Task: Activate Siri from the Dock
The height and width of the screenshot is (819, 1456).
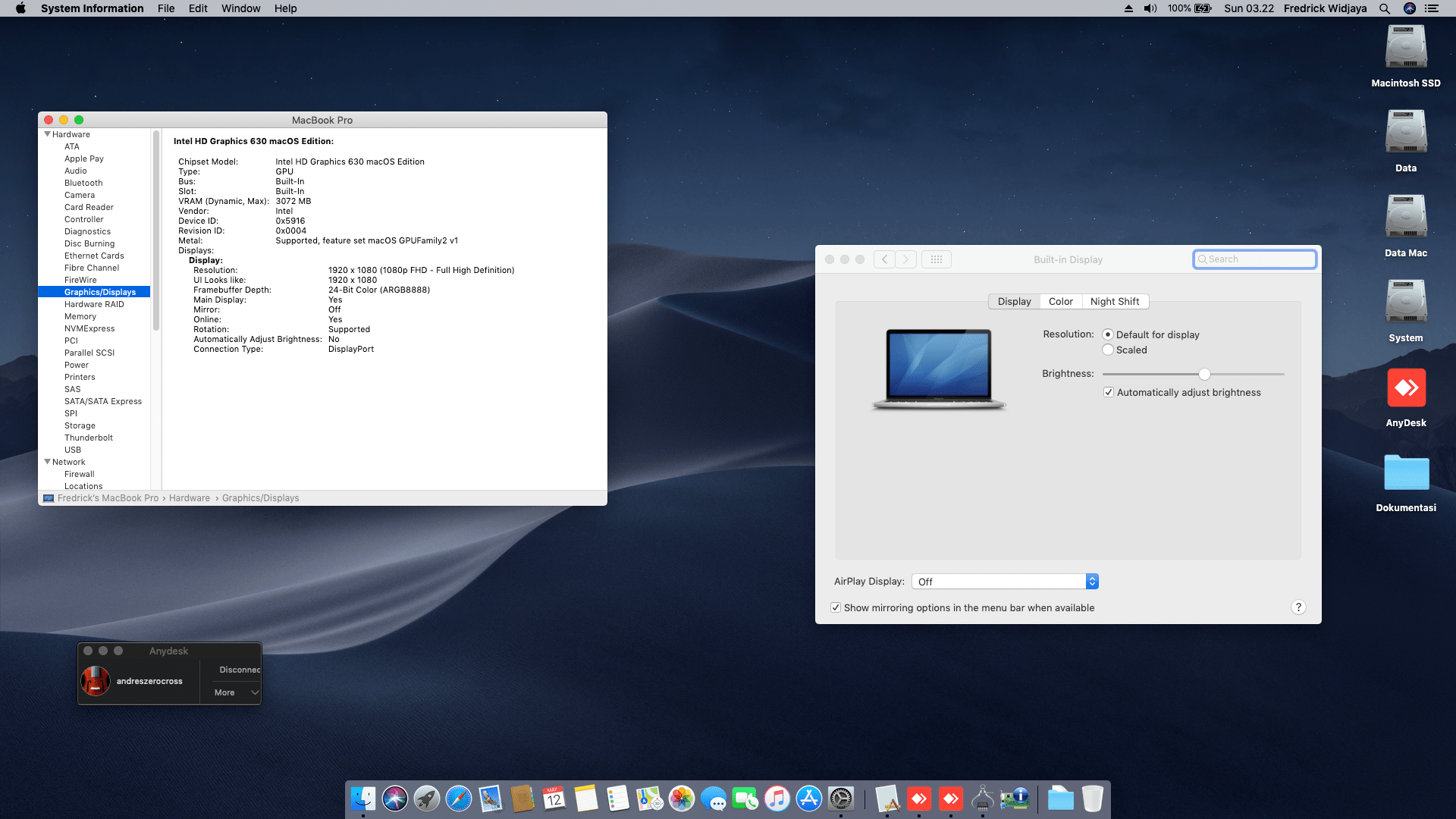Action: point(395,799)
